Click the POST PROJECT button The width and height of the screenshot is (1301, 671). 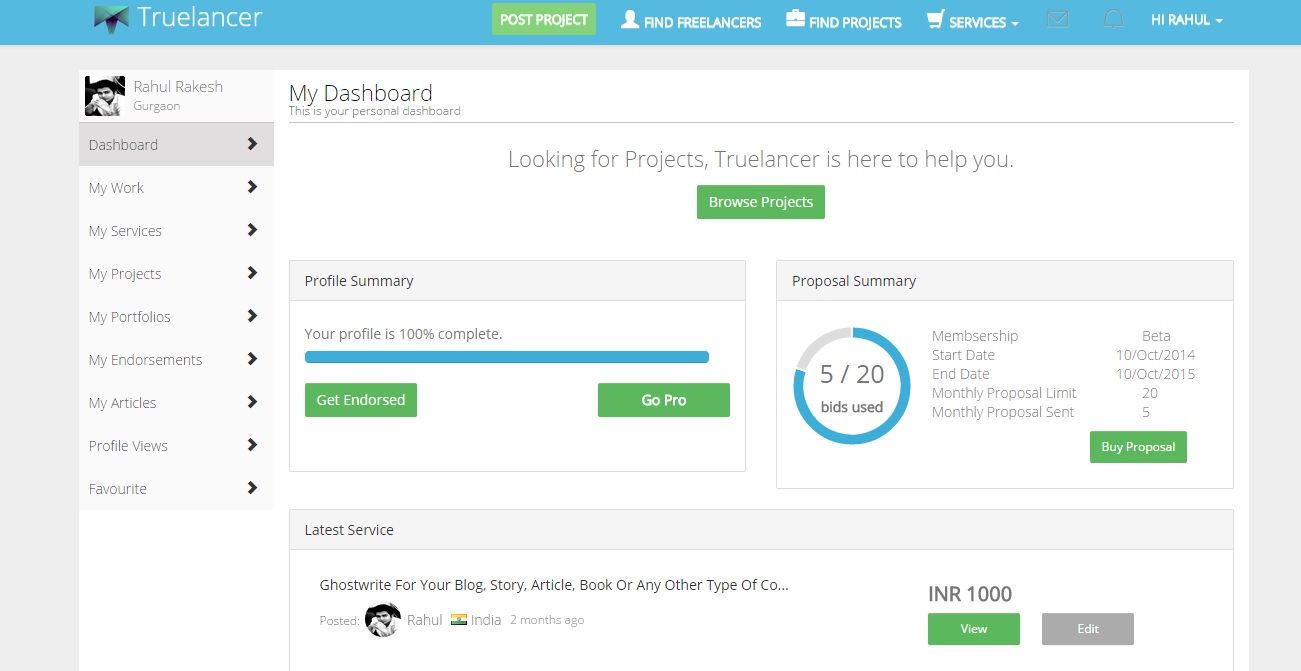click(544, 19)
